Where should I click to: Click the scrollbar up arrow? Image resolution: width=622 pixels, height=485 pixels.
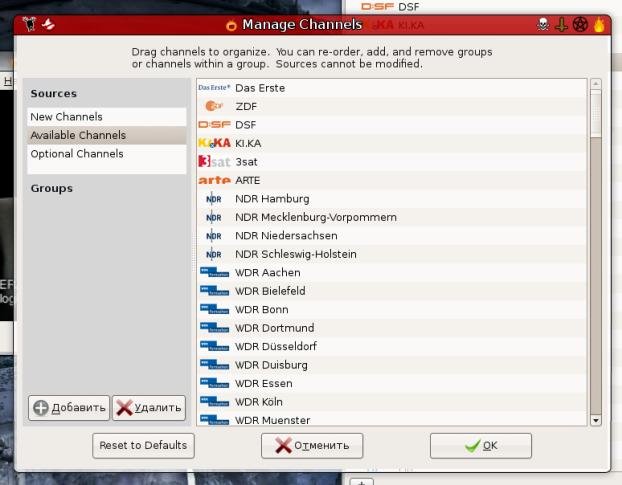coord(595,84)
